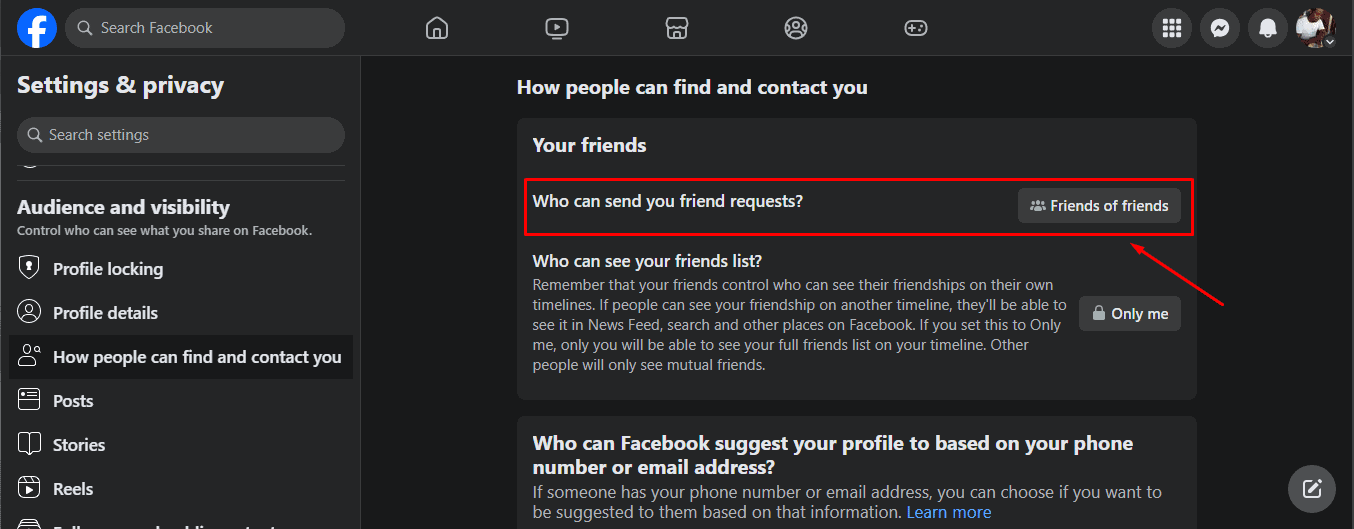Open the Only me audience selector
Image resolution: width=1354 pixels, height=529 pixels.
(x=1129, y=314)
